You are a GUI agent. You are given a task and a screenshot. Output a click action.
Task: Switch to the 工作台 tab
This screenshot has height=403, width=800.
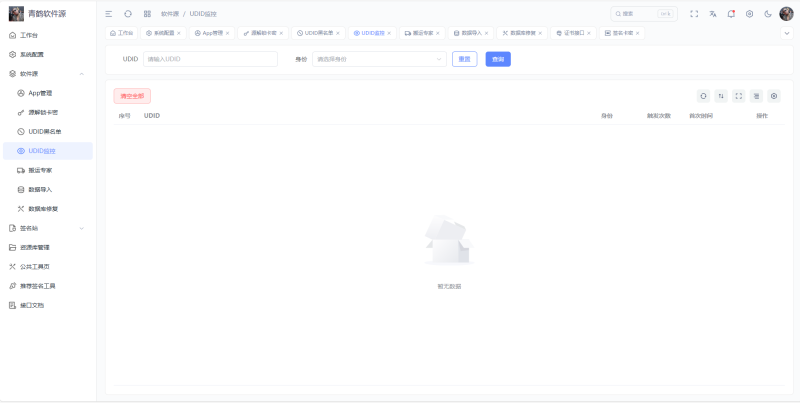(121, 33)
